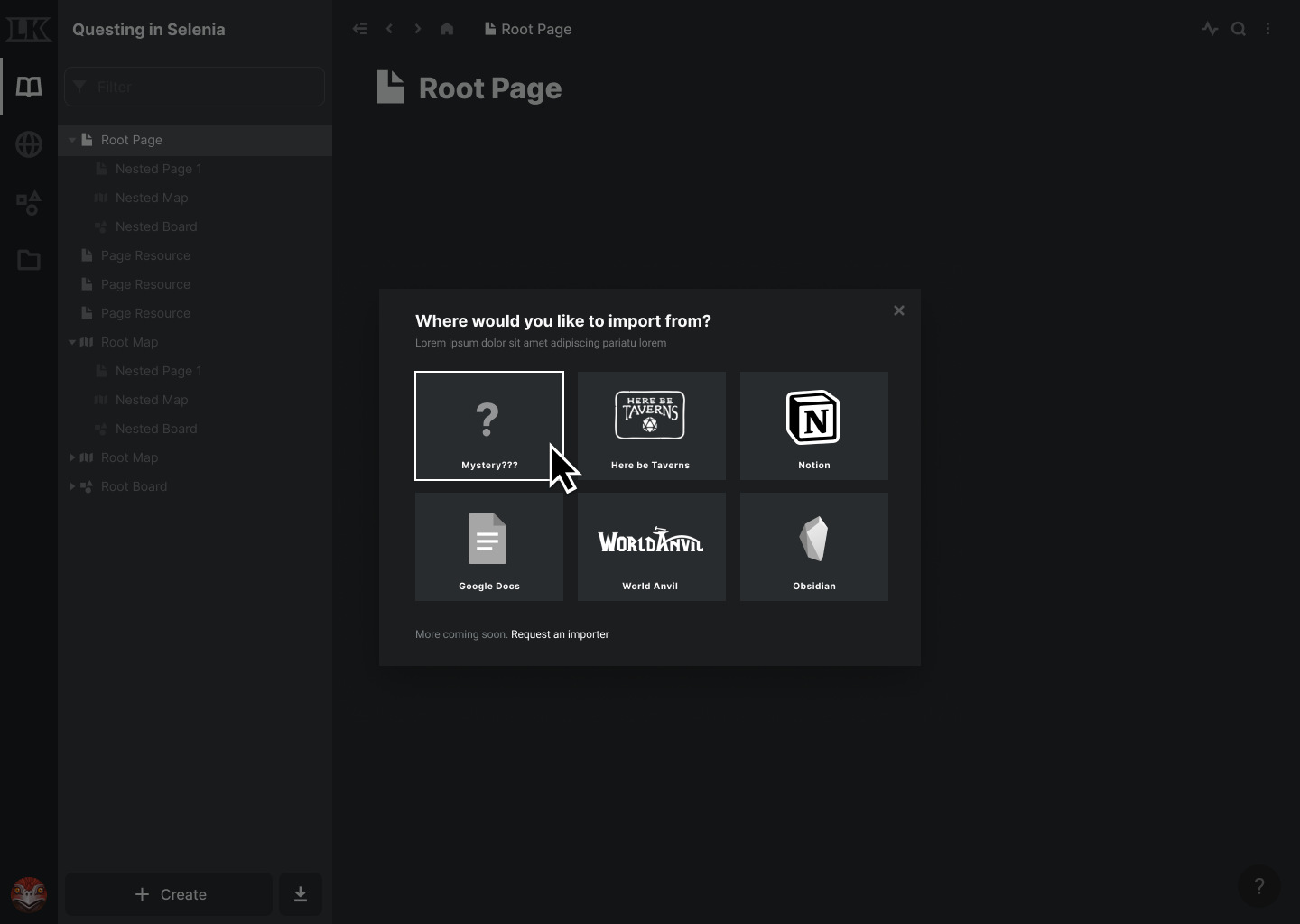Select Here be Taverns importer
The image size is (1300, 924).
[652, 426]
